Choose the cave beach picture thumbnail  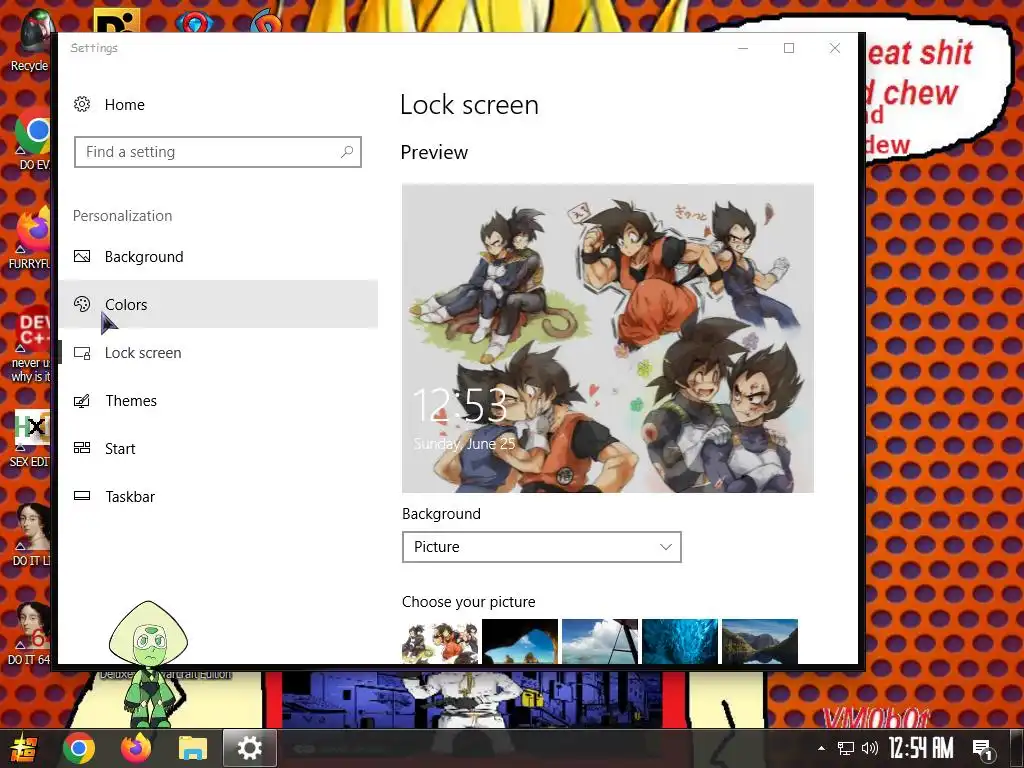pyautogui.click(x=520, y=641)
